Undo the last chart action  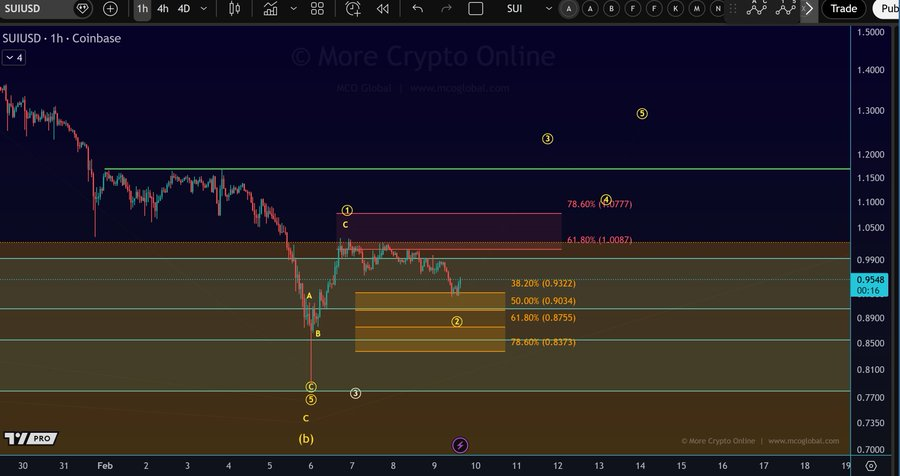(x=418, y=9)
